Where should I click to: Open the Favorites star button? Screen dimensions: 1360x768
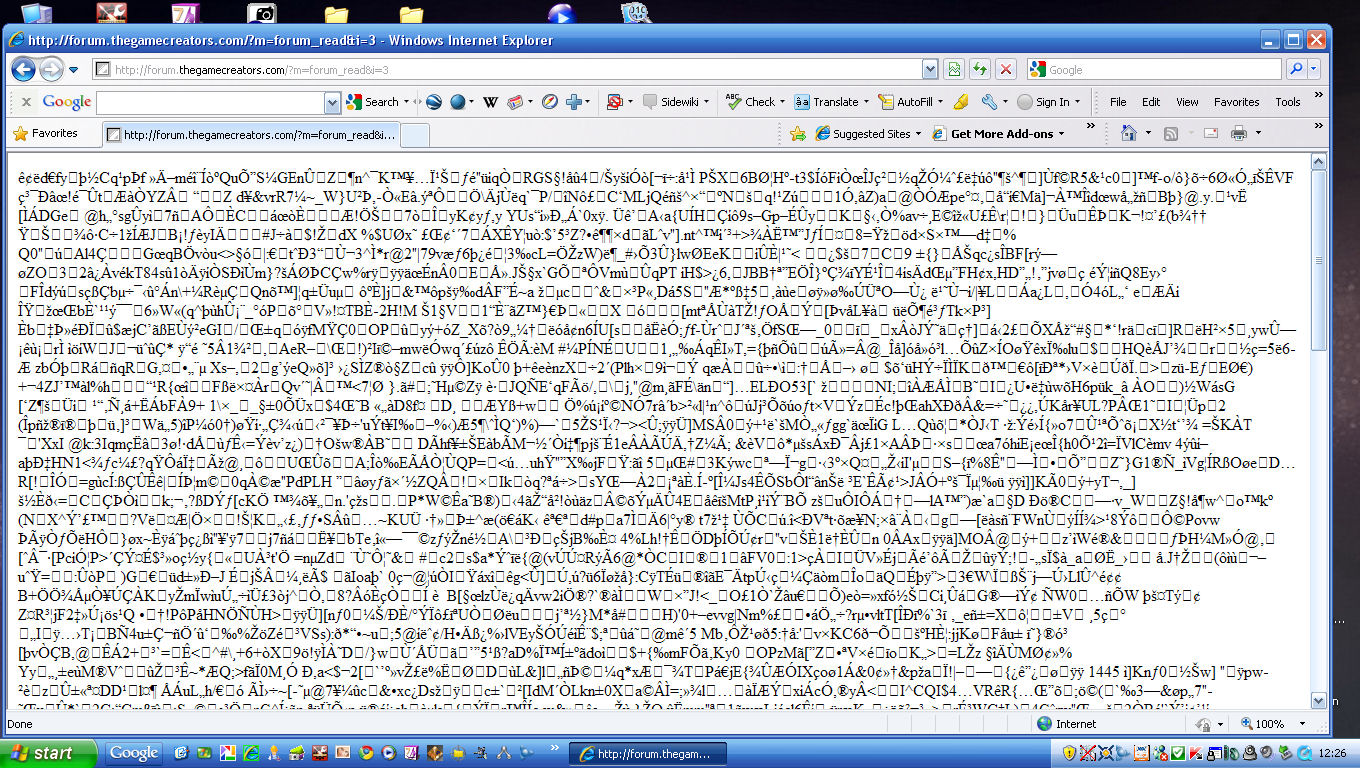coord(45,133)
